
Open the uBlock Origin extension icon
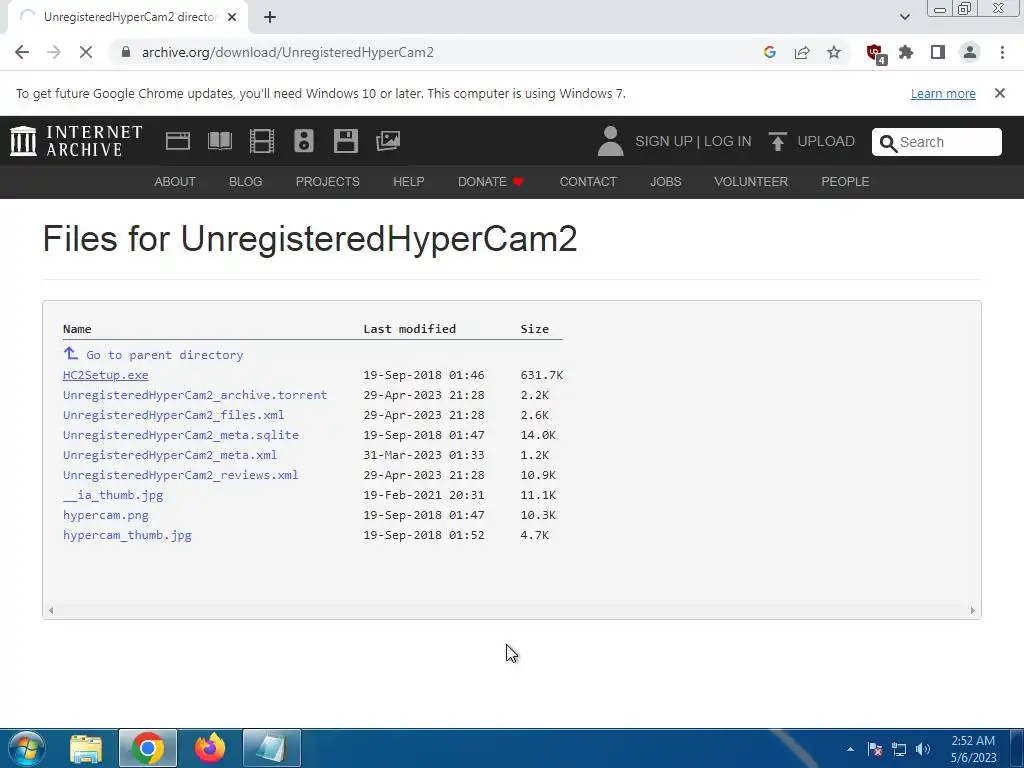tap(876, 54)
